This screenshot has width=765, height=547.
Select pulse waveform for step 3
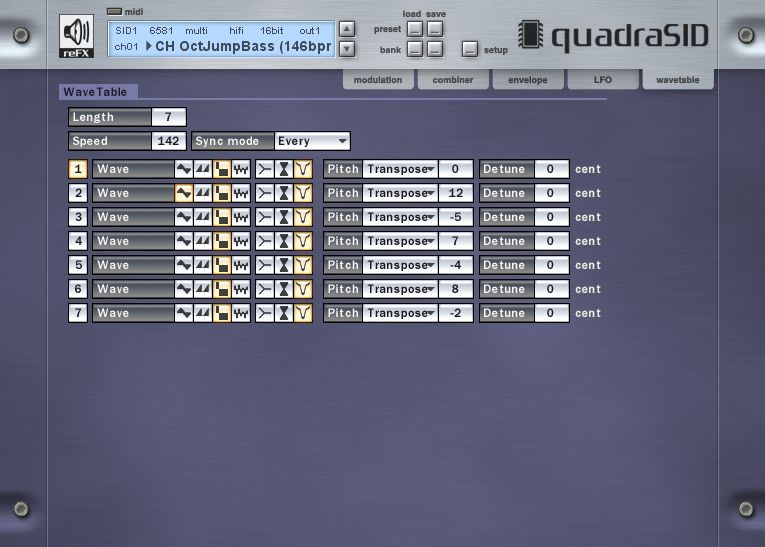[222, 217]
